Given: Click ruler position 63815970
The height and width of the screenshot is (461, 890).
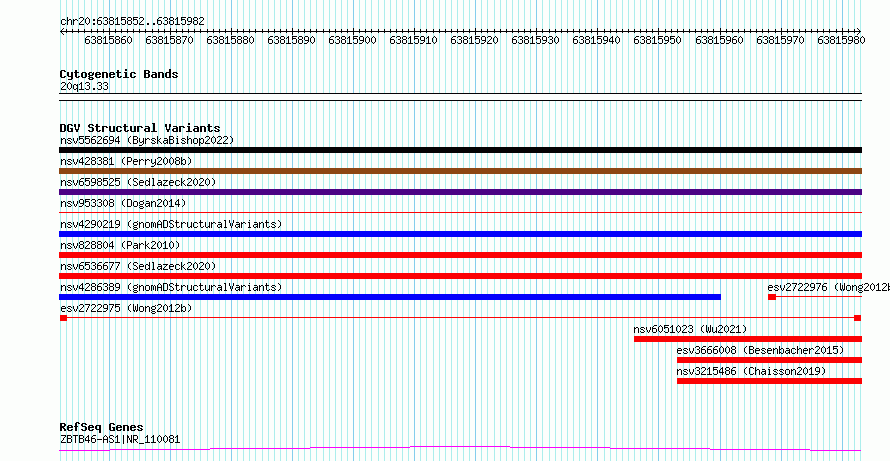Looking at the screenshot, I should pos(780,40).
